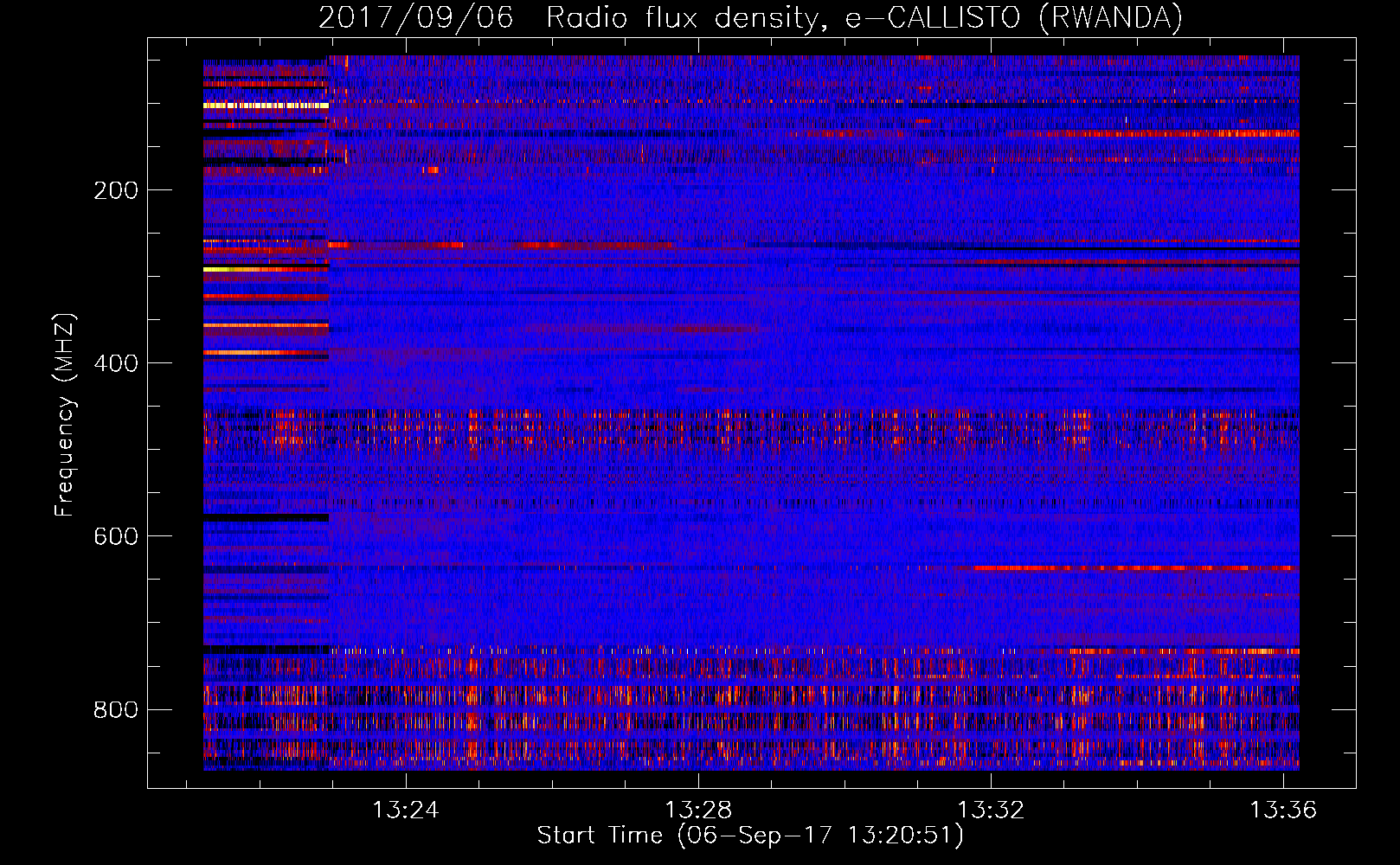Click the 600 frequency tick label

[x=116, y=537]
